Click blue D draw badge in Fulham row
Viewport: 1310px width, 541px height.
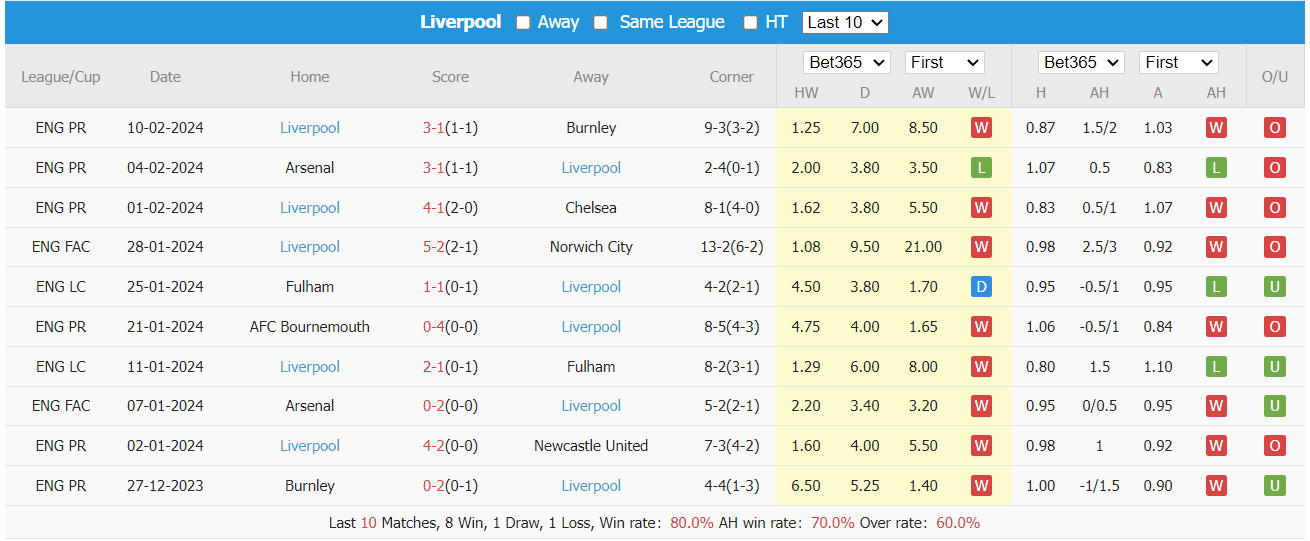point(981,287)
